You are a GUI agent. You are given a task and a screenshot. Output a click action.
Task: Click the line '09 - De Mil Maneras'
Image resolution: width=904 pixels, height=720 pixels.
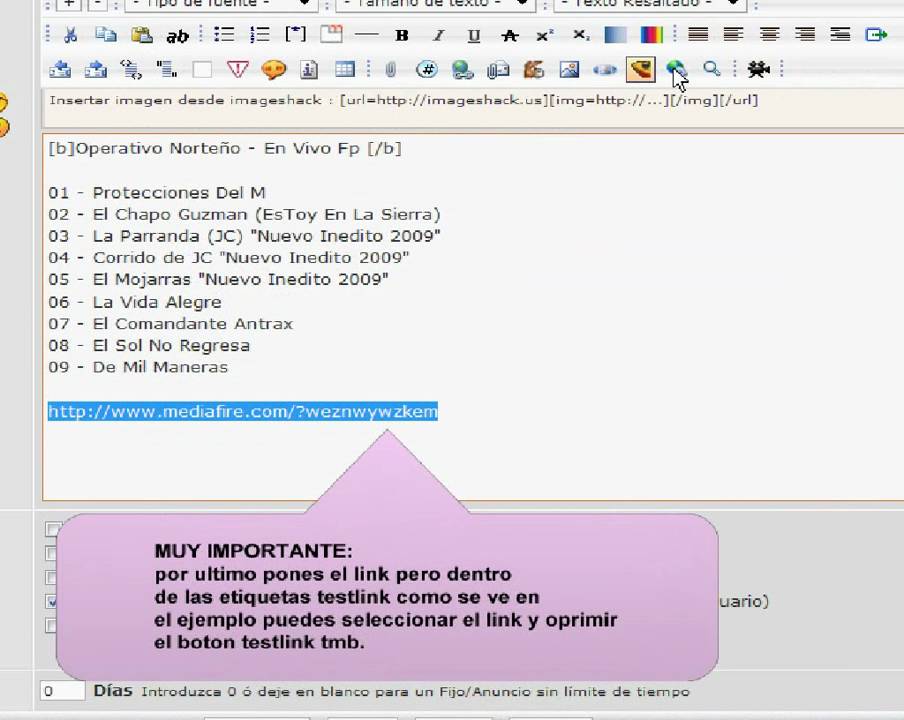click(x=138, y=367)
